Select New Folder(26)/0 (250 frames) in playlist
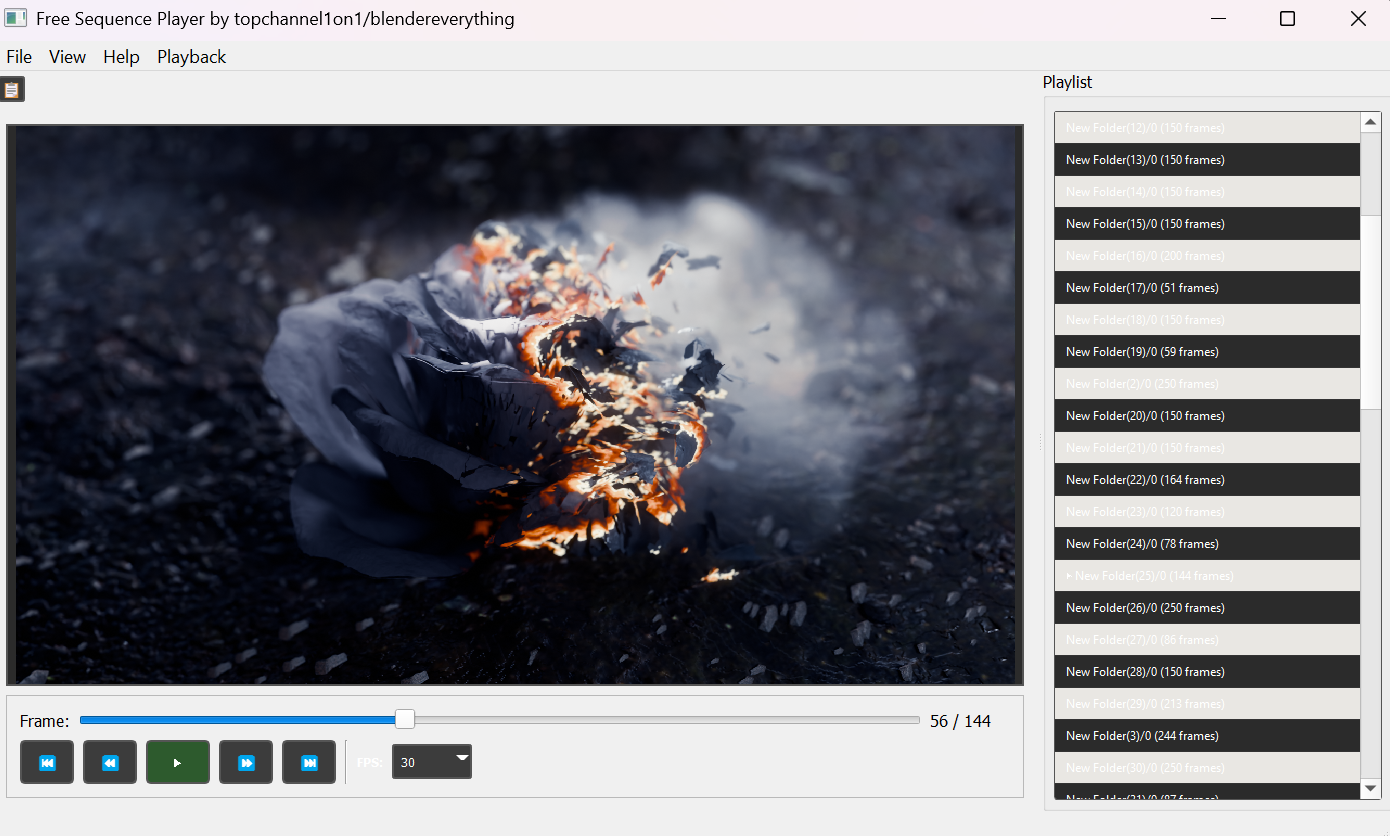The image size is (1390, 836). click(1207, 607)
